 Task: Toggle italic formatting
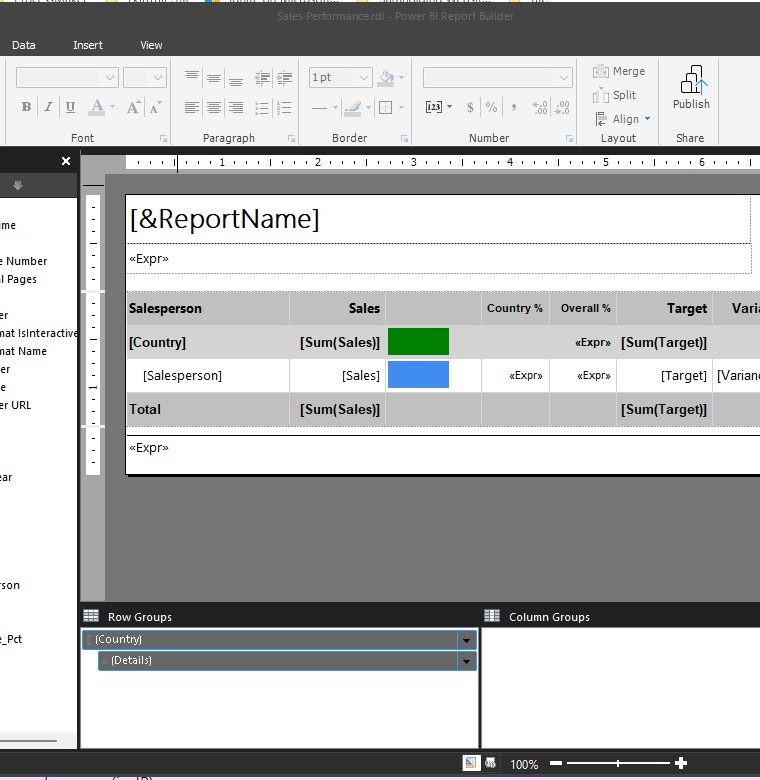point(48,107)
